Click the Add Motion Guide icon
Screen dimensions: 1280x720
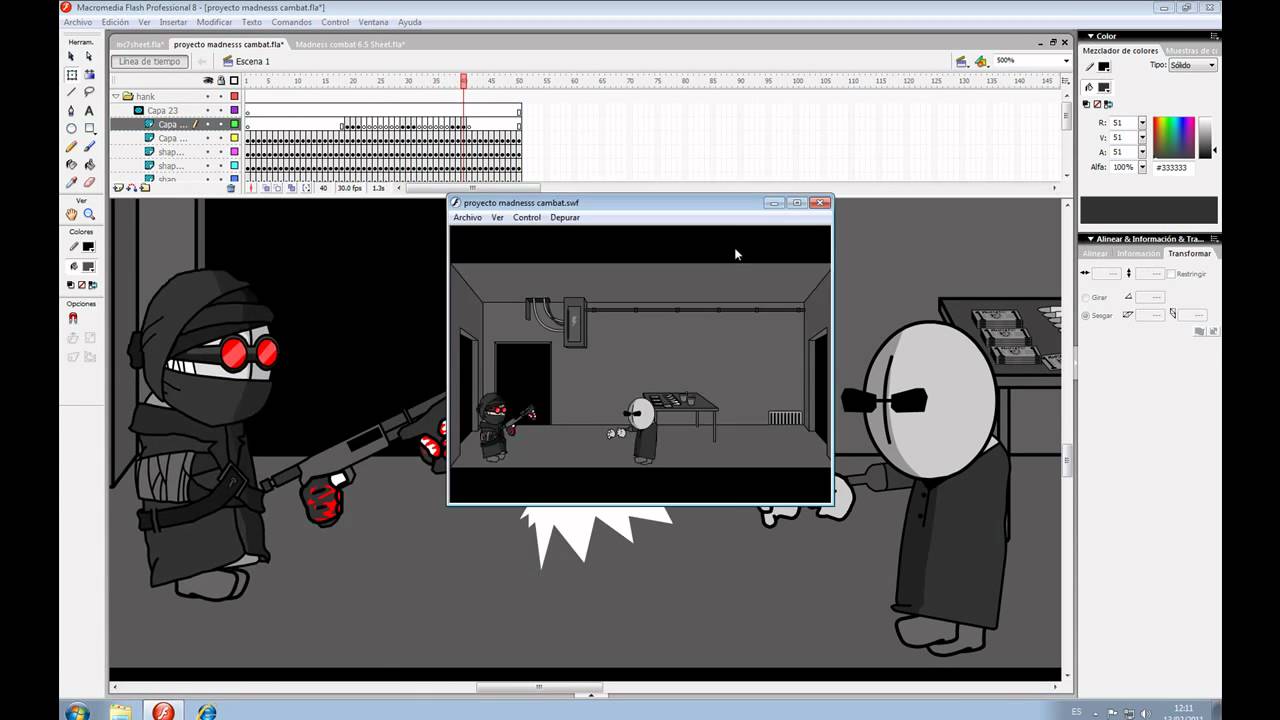click(131, 188)
